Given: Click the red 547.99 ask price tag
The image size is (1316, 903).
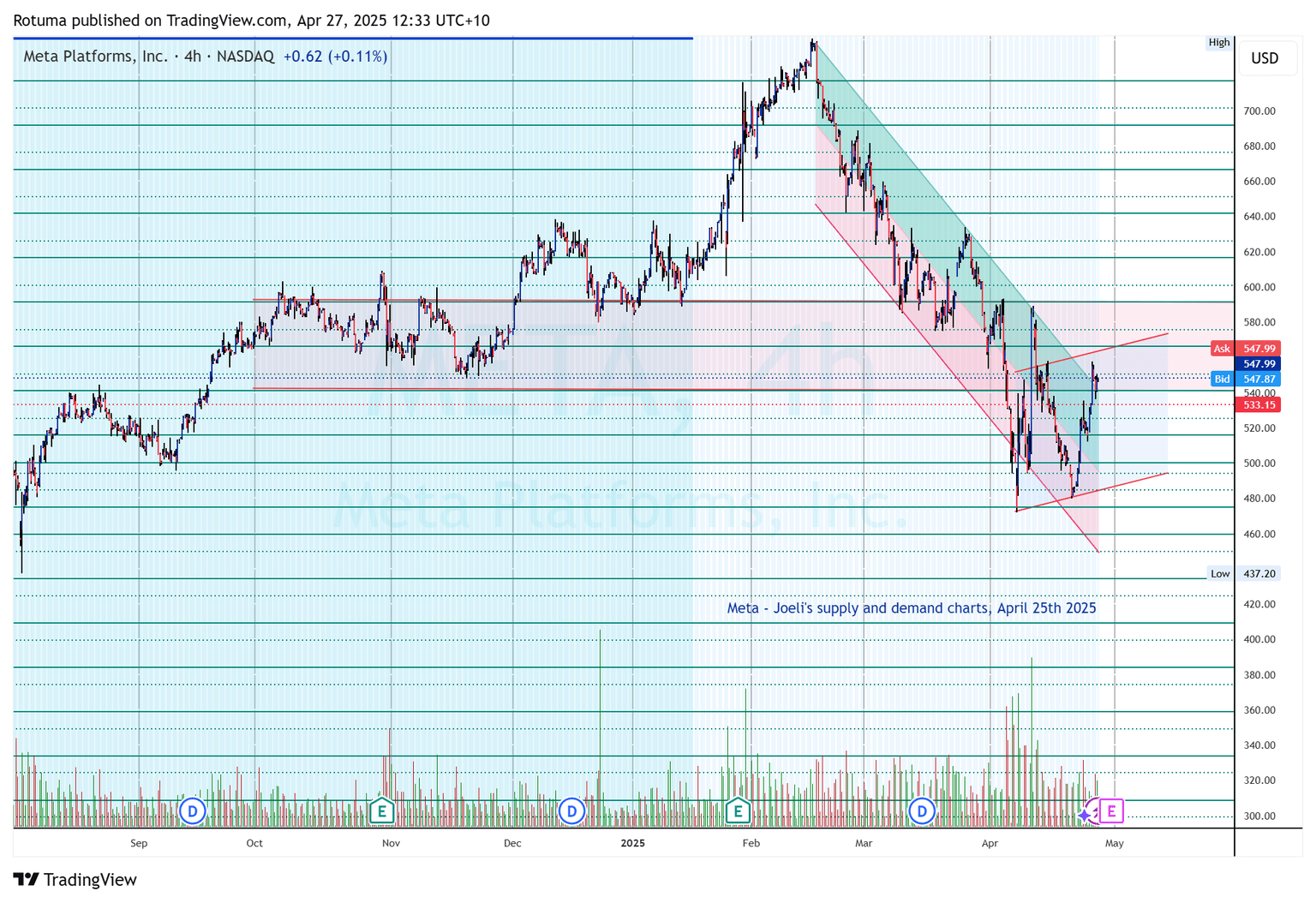Looking at the screenshot, I should (x=1259, y=349).
